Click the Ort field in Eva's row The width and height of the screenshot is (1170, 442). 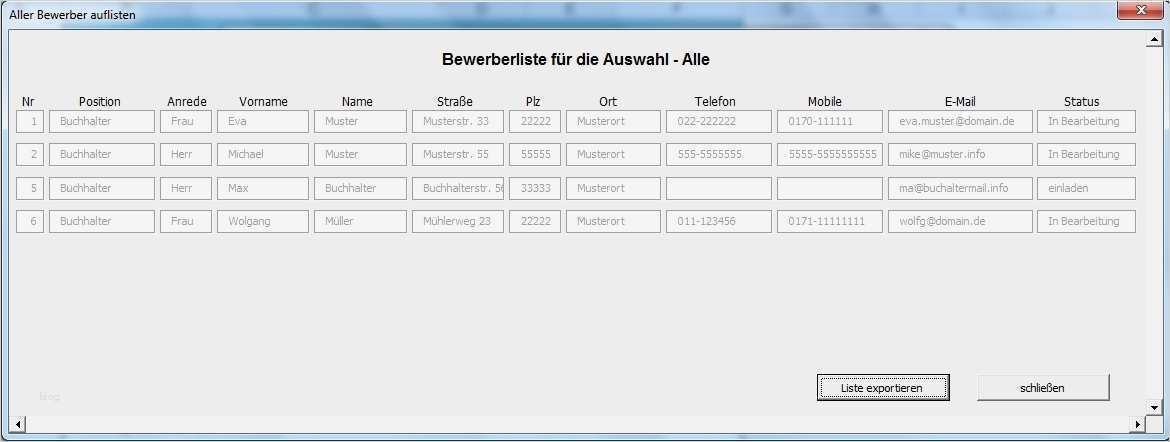[613, 121]
